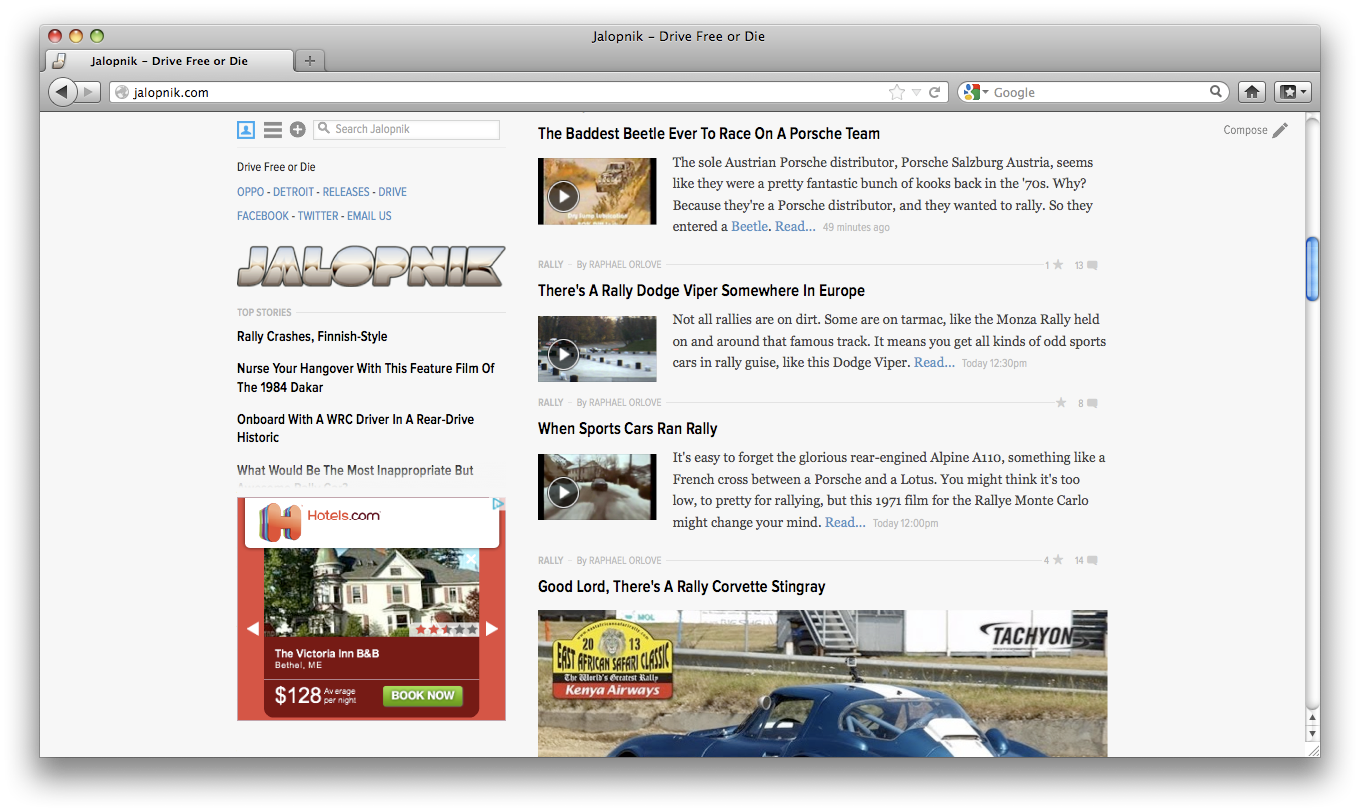
Task: Click the Jalopnik chrome logo
Action: pyautogui.click(x=371, y=266)
